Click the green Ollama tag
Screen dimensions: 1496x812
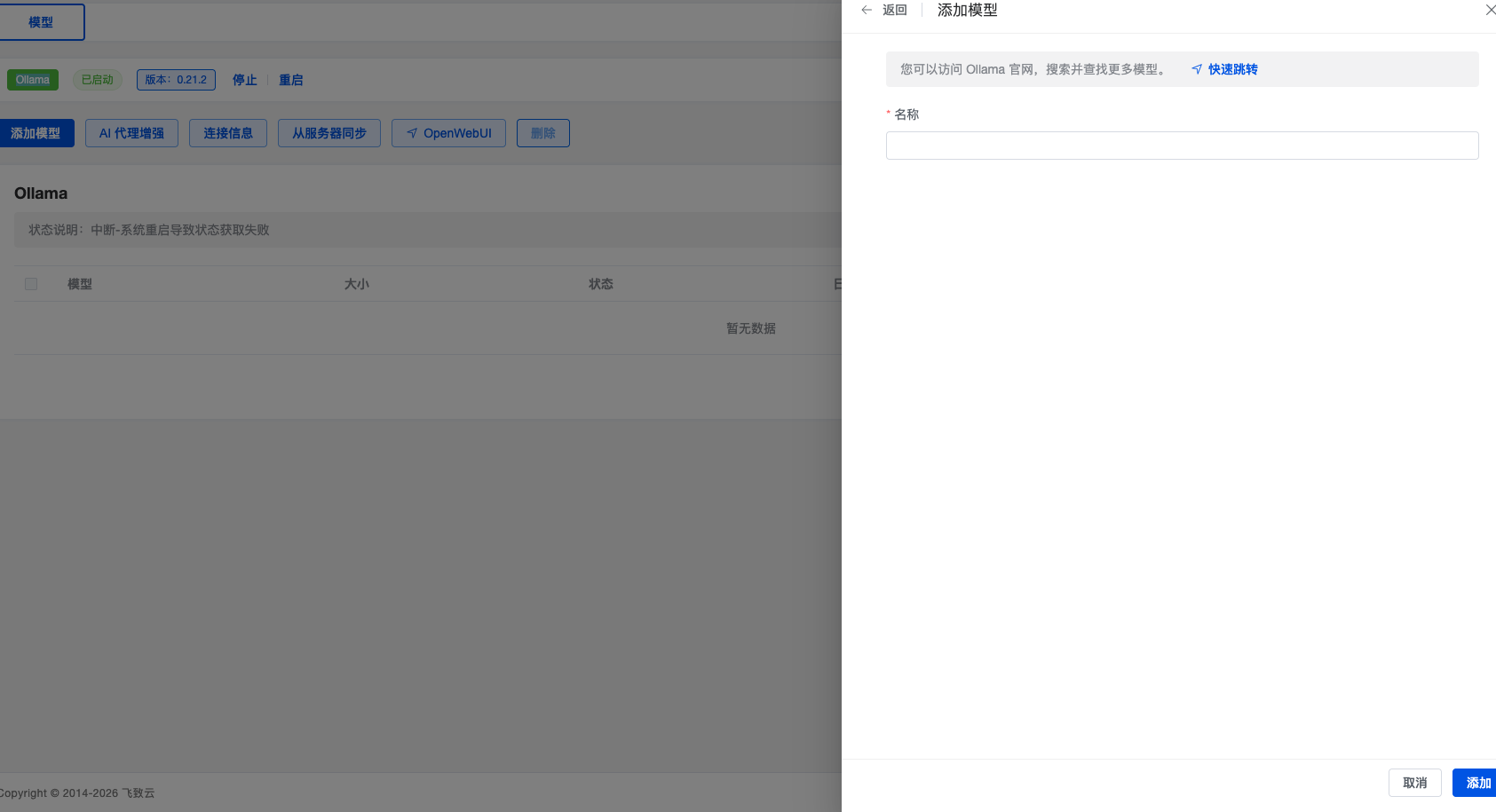(33, 80)
